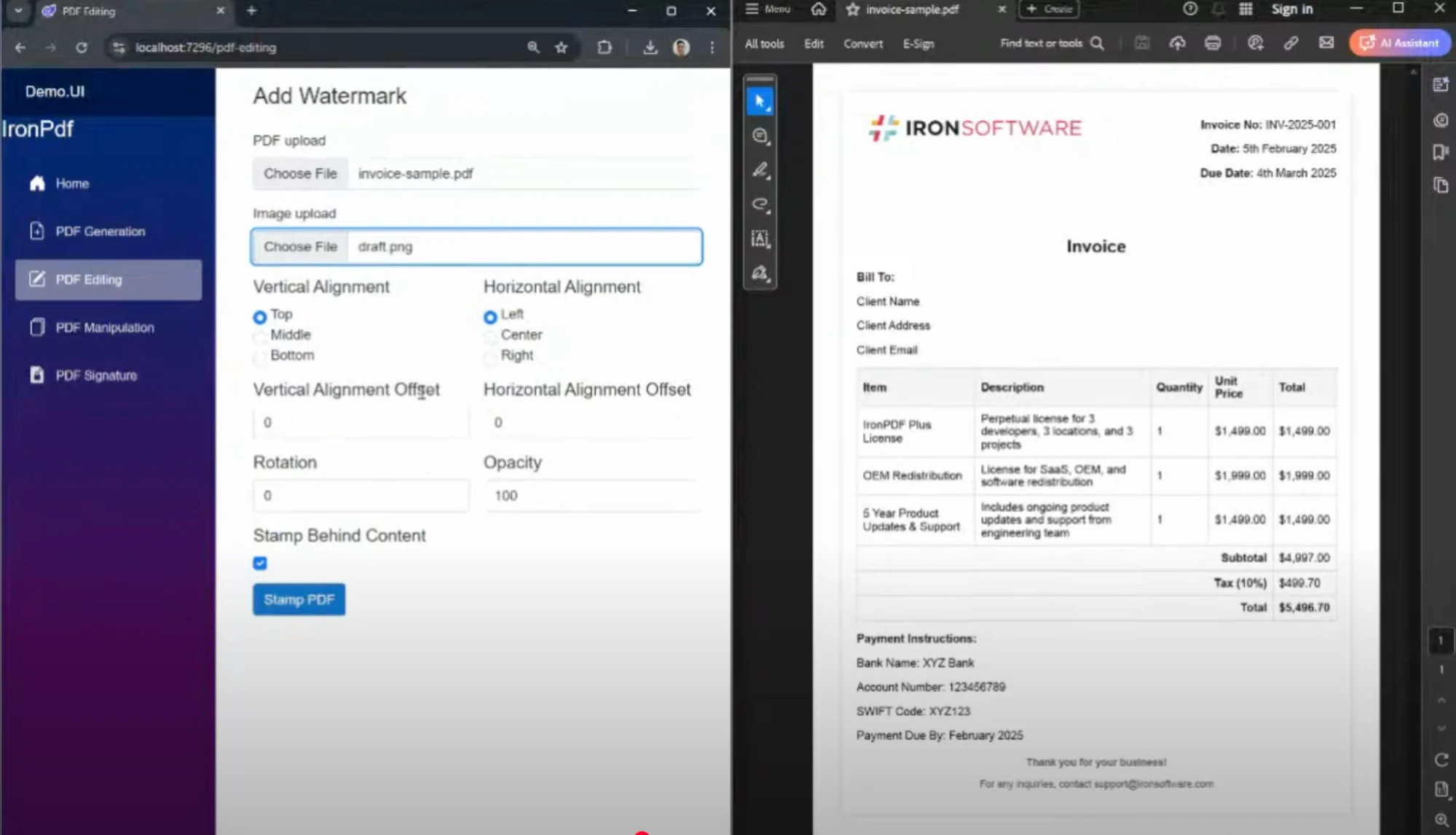
Task: Open the Convert menu in Acrobat
Action: [862, 44]
